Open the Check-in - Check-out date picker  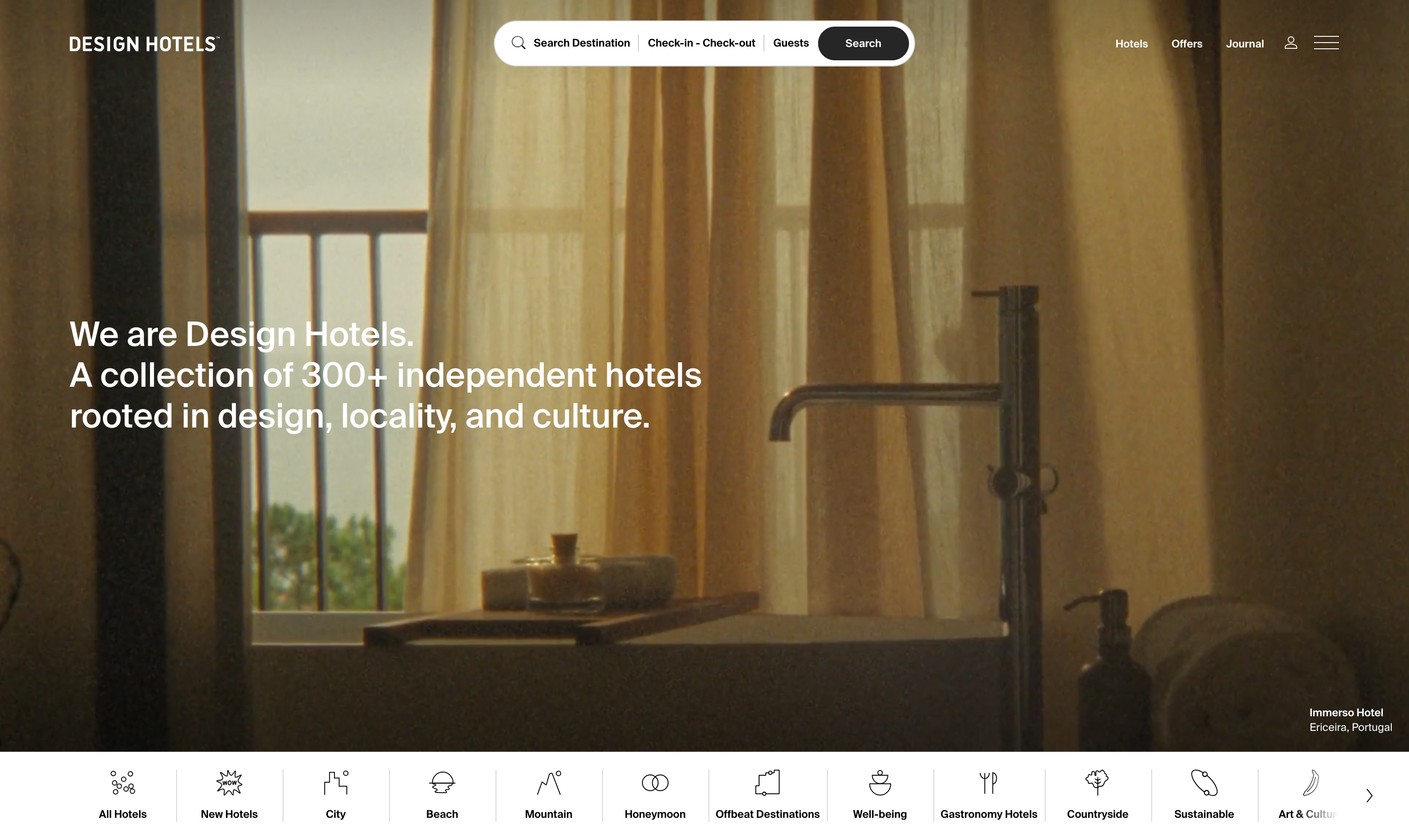(701, 43)
